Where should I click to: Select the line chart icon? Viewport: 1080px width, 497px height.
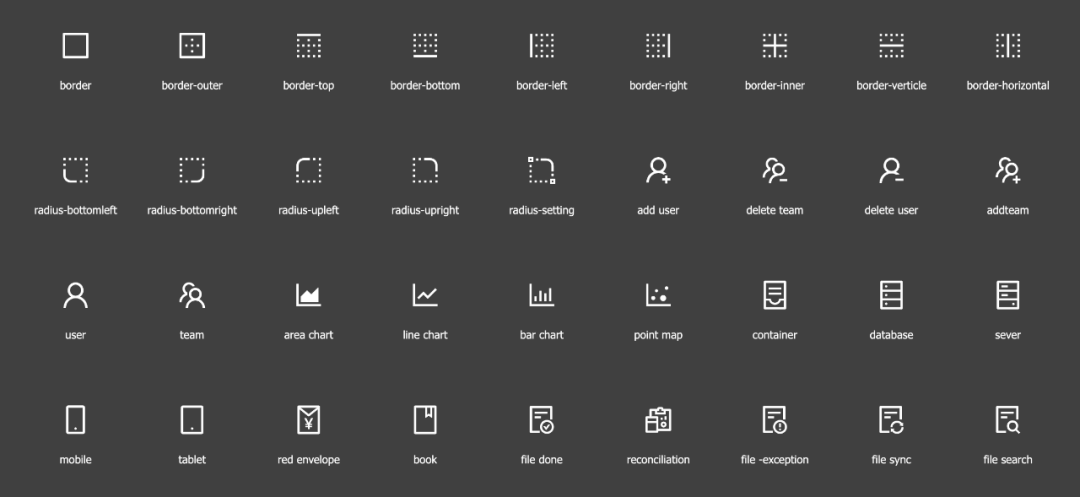pos(425,295)
